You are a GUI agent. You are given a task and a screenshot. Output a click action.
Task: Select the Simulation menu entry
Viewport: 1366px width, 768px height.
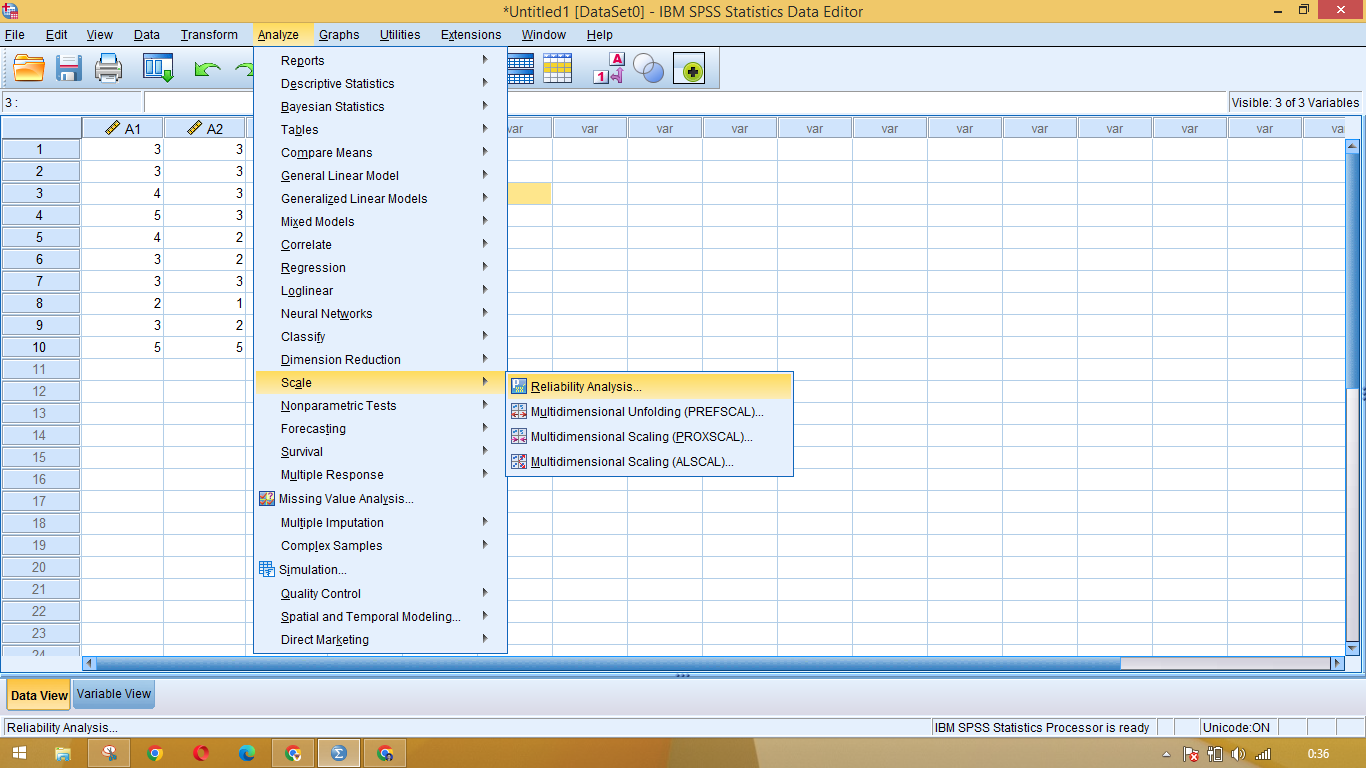381,569
